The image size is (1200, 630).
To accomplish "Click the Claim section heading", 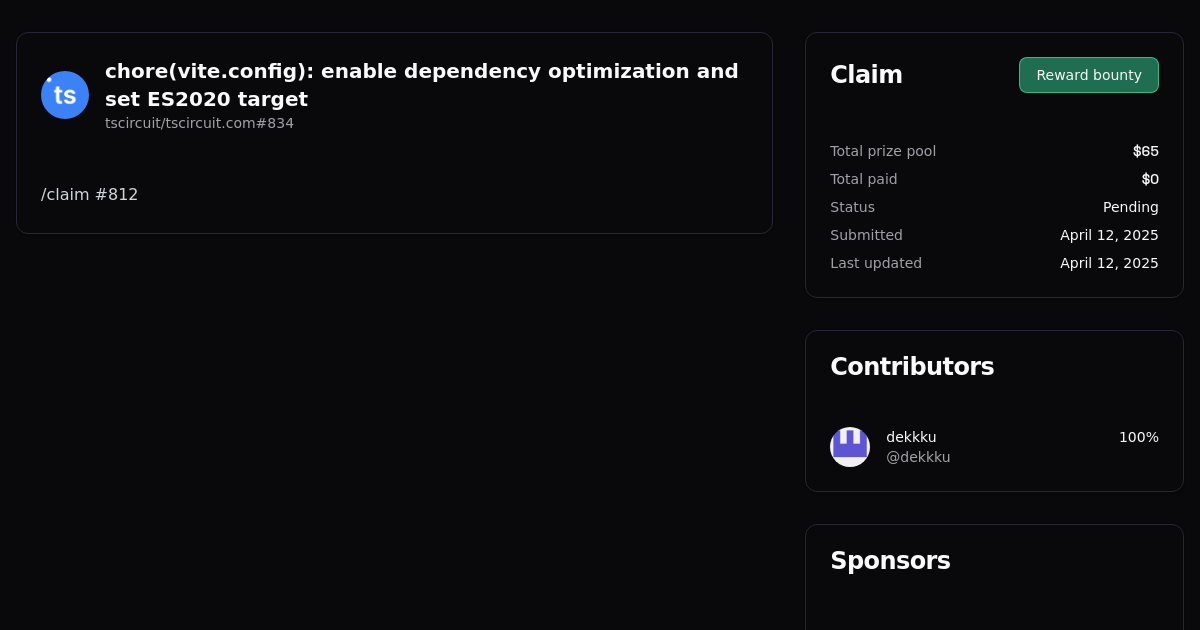I will click(x=866, y=74).
